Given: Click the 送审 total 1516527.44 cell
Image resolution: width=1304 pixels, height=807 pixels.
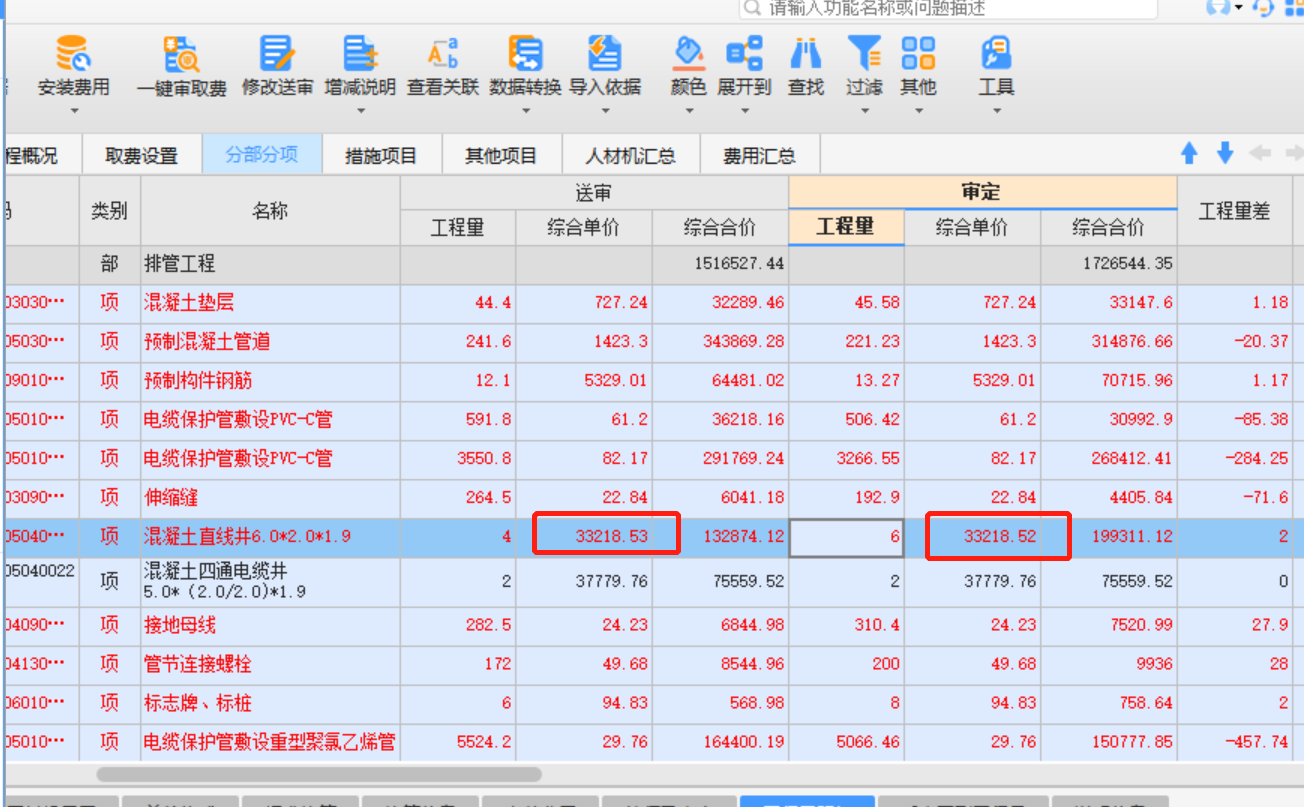Looking at the screenshot, I should (720, 265).
